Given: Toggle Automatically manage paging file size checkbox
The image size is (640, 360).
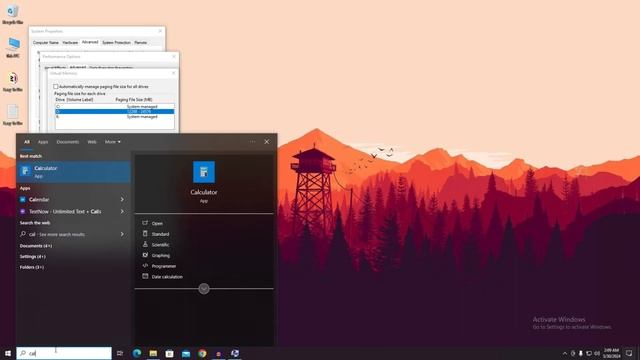Looking at the screenshot, I should tap(56, 87).
